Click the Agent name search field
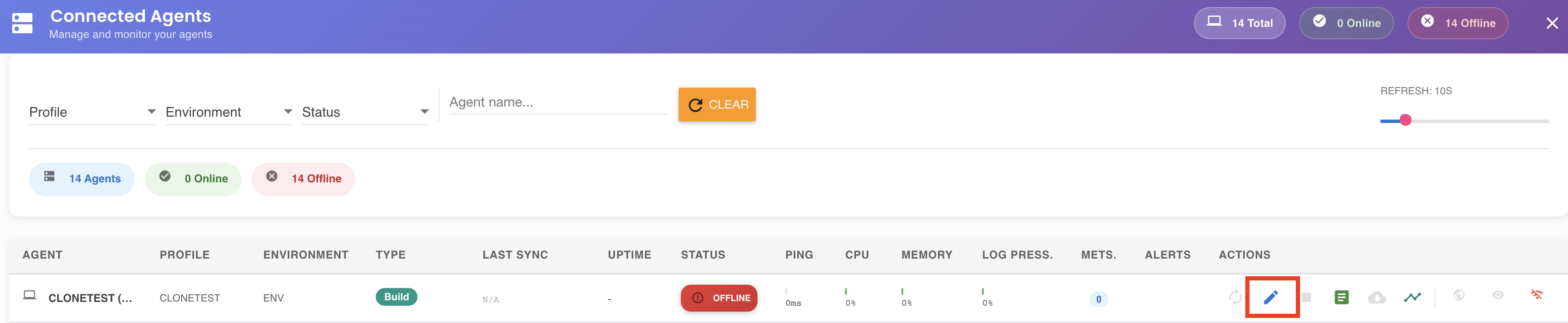The image size is (1568, 323). tap(558, 102)
